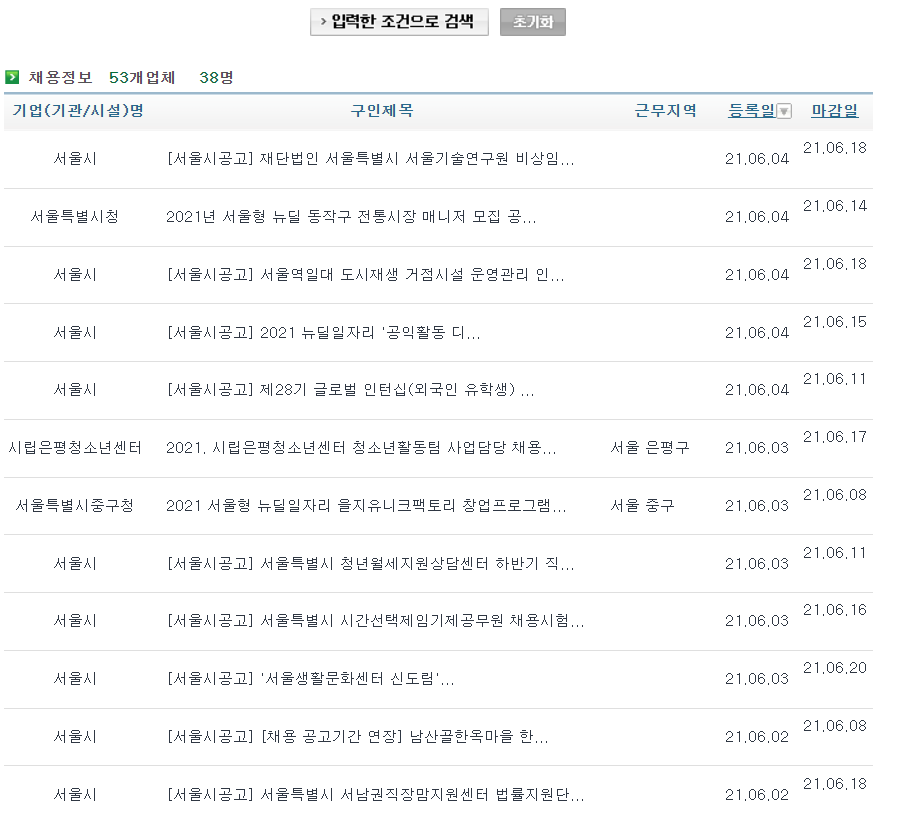Open posting 2021 뉴딜일자리 '공익활동 디...
This screenshot has height=822, width=902.
pyautogui.click(x=323, y=332)
